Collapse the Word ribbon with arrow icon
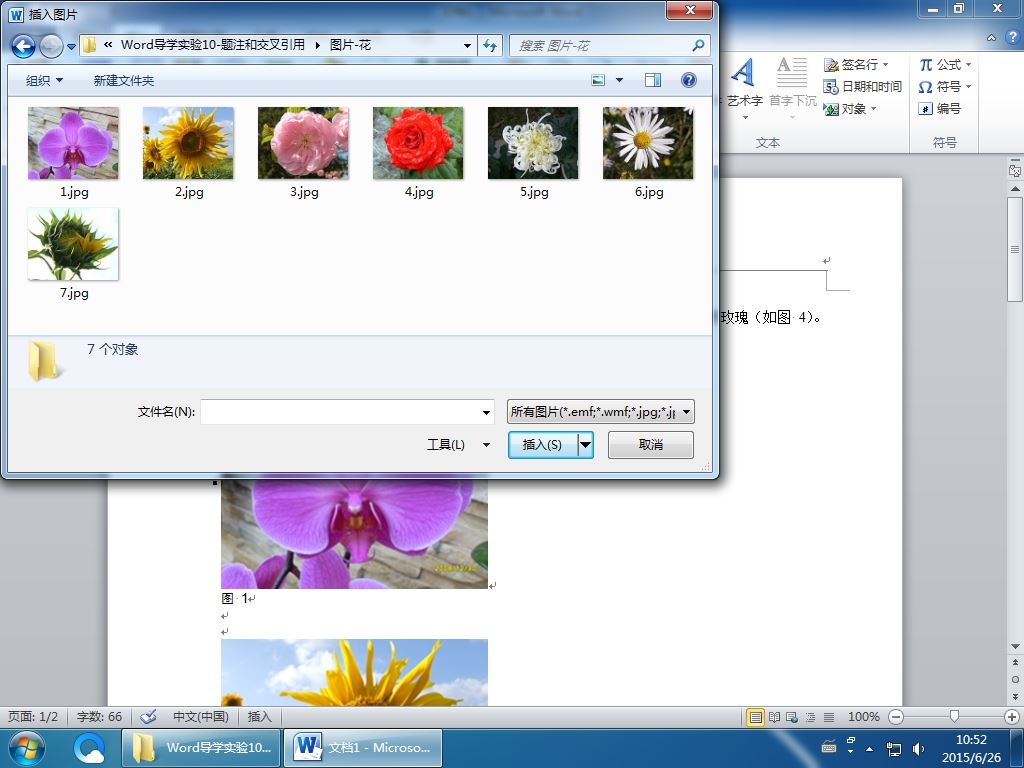1024x768 pixels. click(991, 38)
